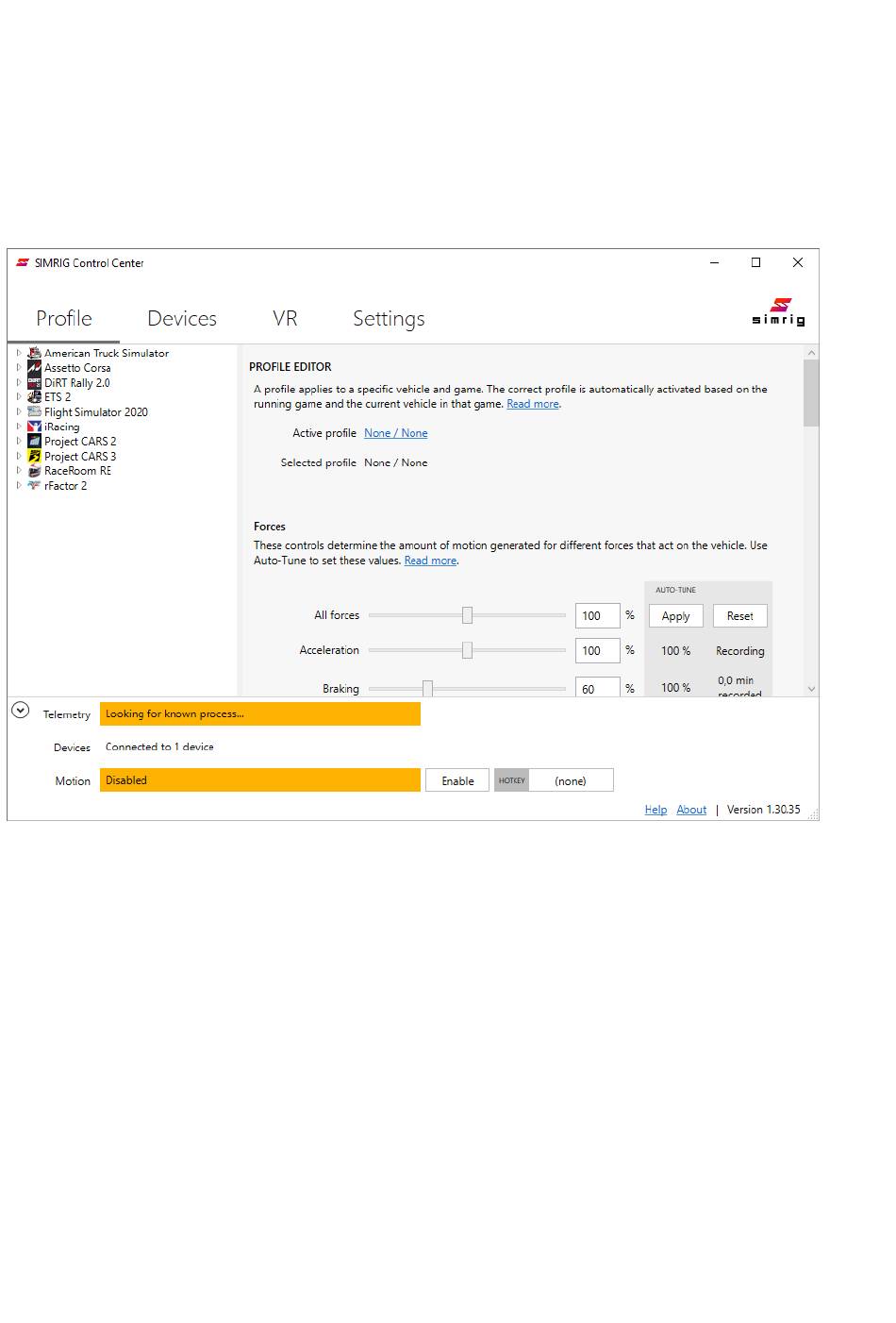Click the American Truck Simulator game icon
Screen dimensions: 896x1323
click(x=34, y=353)
